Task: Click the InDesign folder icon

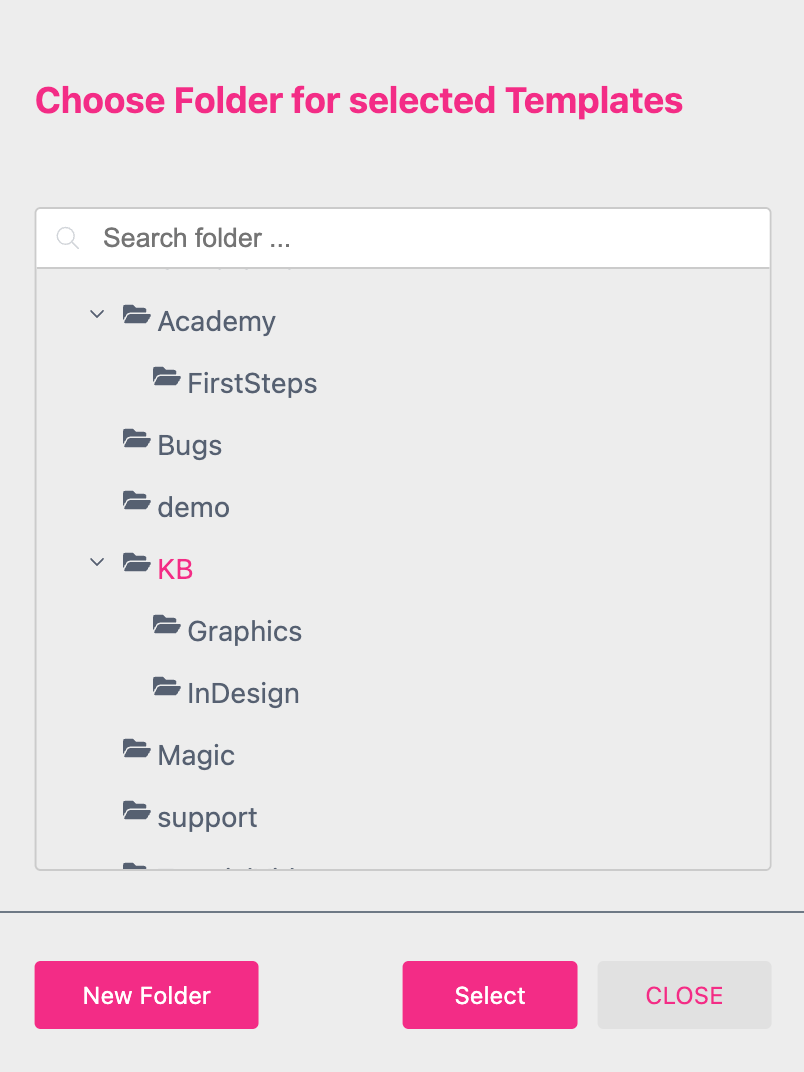Action: point(167,686)
